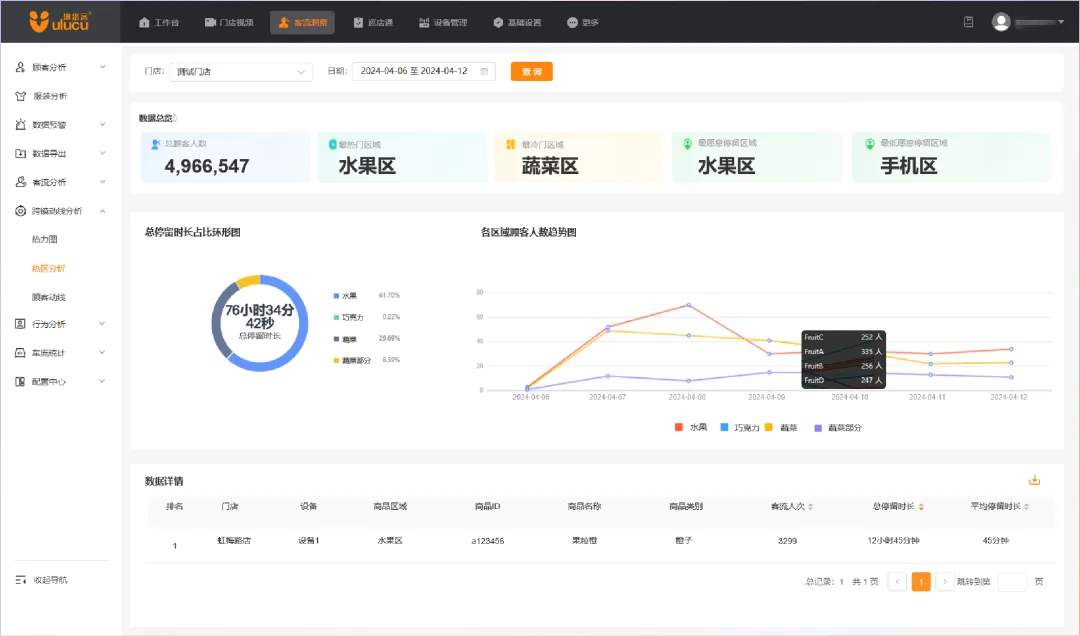This screenshot has height=636, width=1080.
Task: Toggle 蔬菜 series in the trend chart legend
Action: (781, 428)
